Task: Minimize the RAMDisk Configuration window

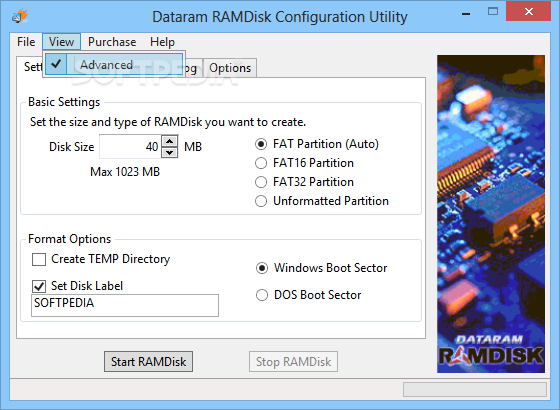Action: coord(465,14)
